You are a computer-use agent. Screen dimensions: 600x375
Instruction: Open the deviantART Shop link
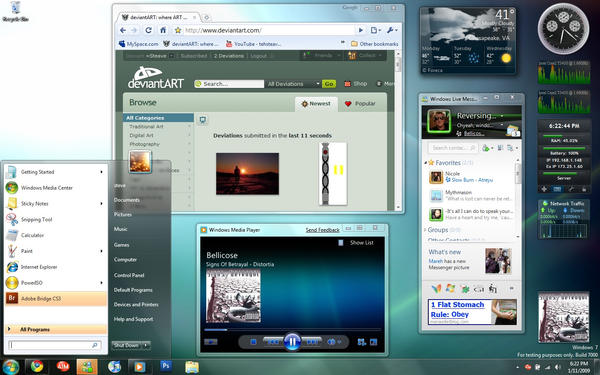point(355,84)
